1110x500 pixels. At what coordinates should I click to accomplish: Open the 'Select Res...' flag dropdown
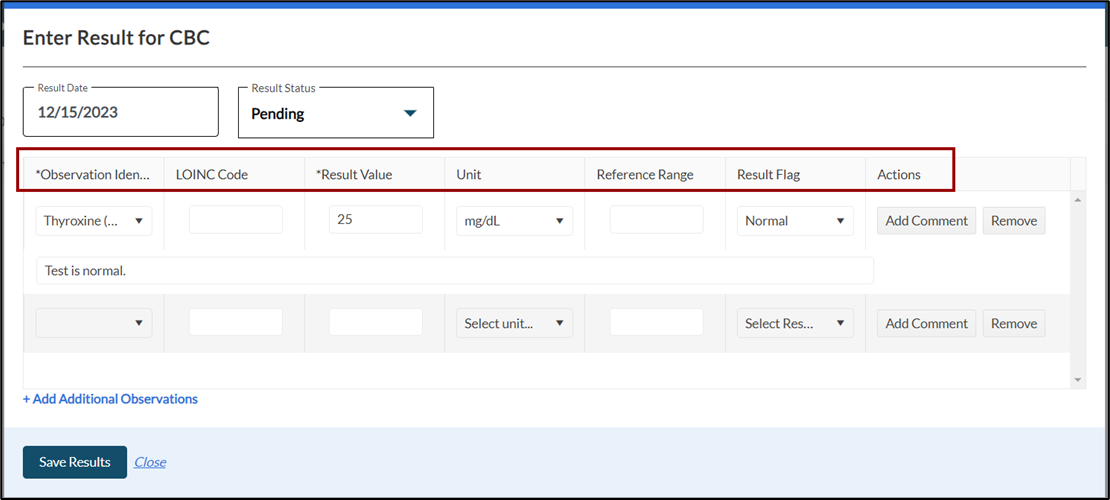795,323
